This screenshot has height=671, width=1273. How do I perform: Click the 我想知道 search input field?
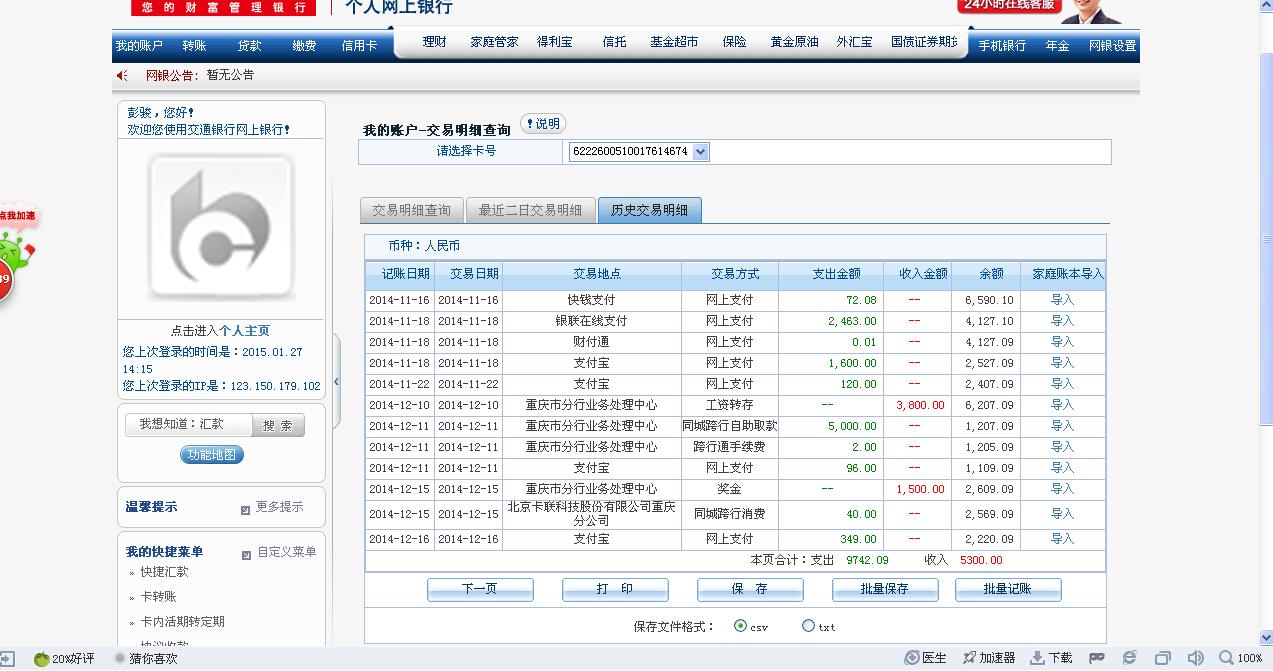188,424
